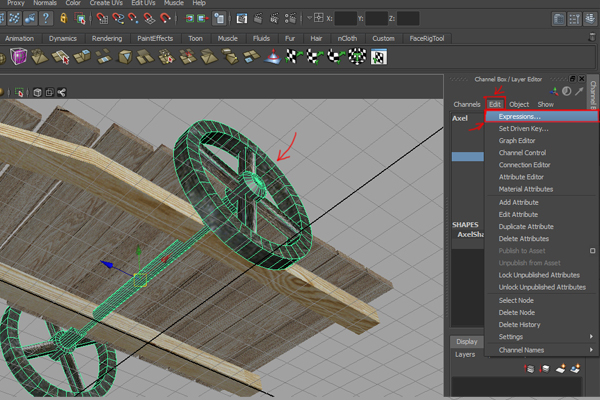The width and height of the screenshot is (600, 400).
Task: Toggle the Construction history icon
Action: [x=219, y=18]
